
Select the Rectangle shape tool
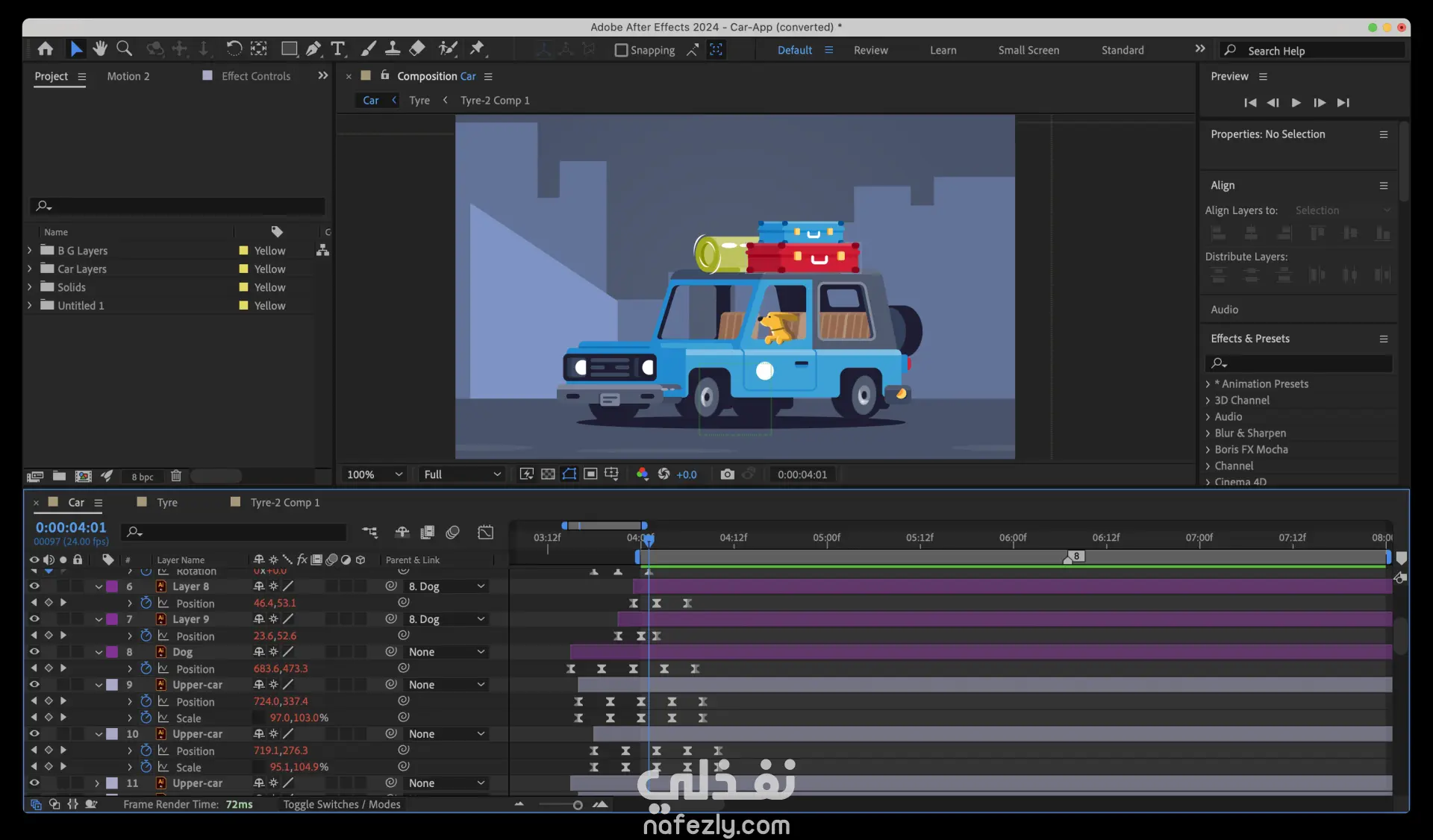click(289, 49)
